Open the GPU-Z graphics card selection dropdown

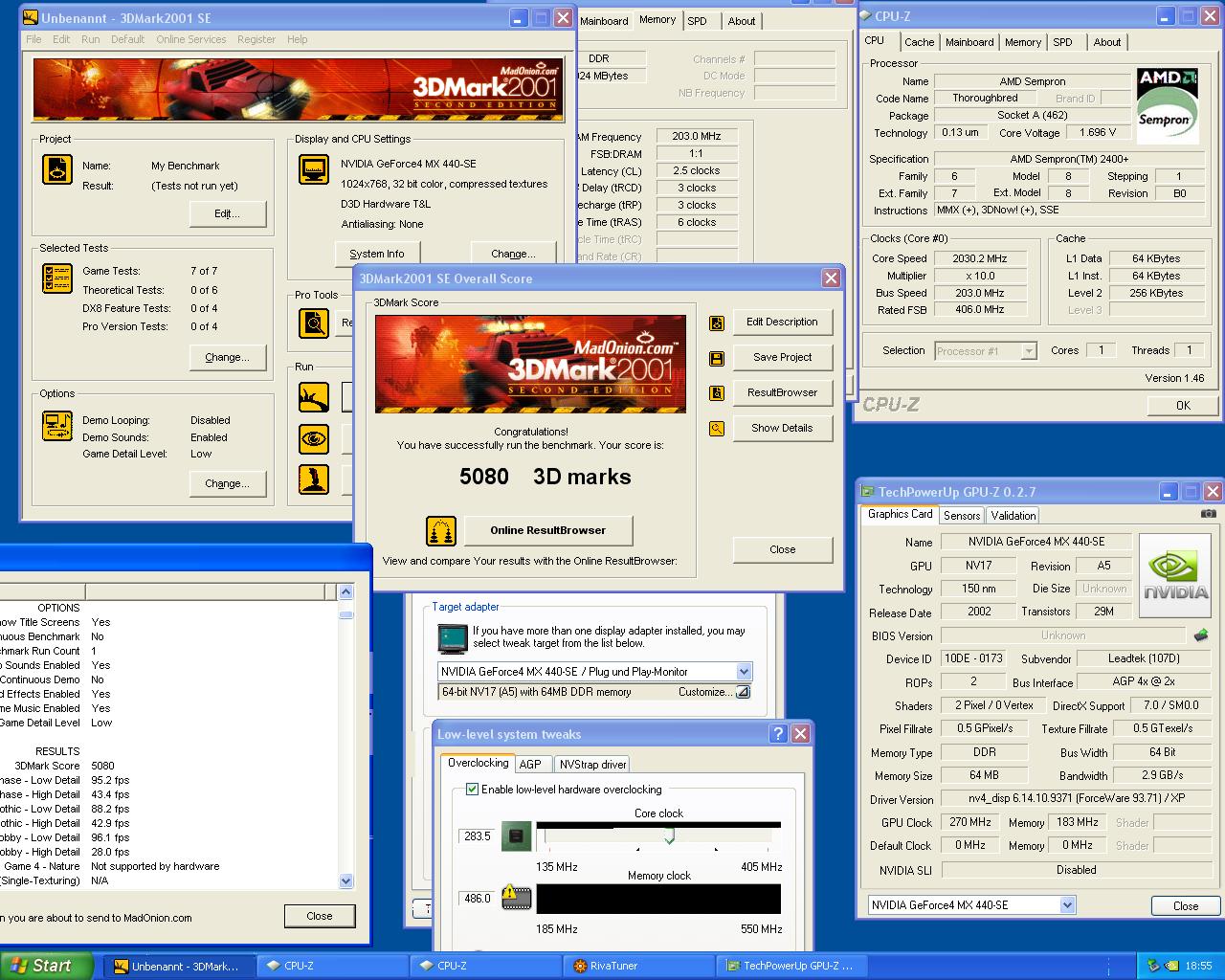click(1068, 905)
